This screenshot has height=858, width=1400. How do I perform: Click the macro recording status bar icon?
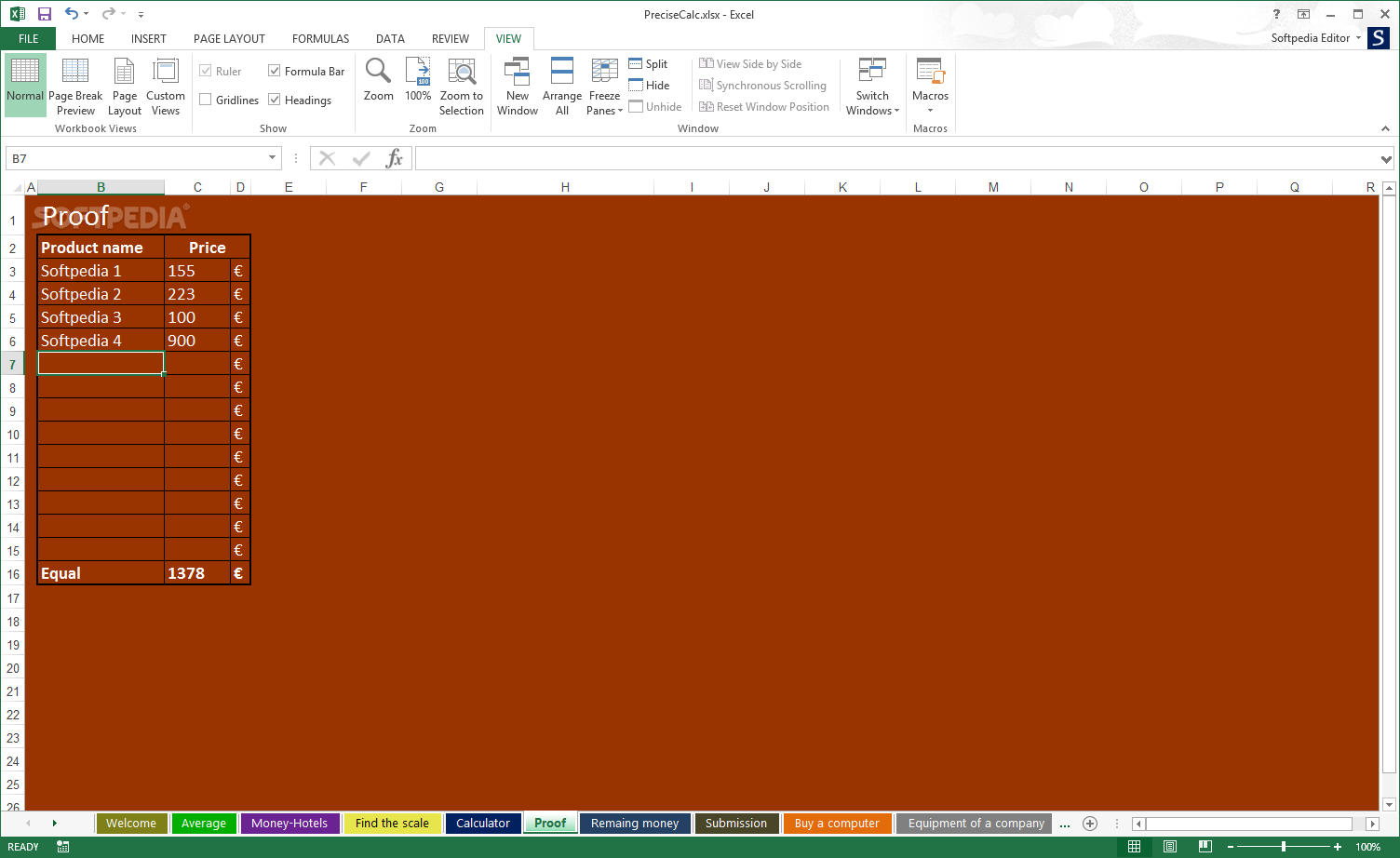pos(63,847)
